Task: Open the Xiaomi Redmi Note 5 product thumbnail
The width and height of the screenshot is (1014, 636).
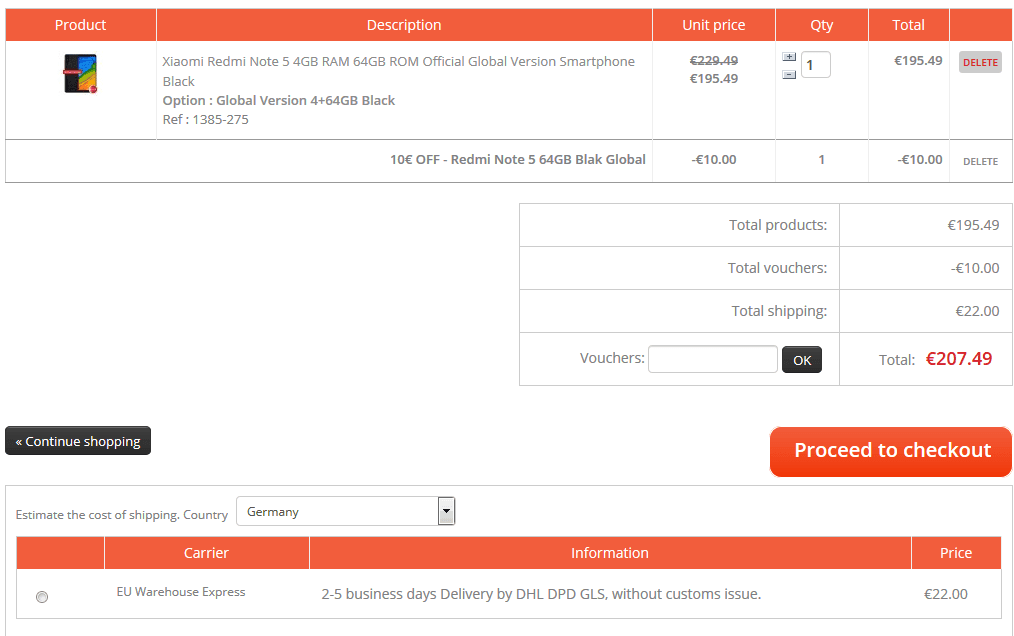Action: [x=80, y=74]
